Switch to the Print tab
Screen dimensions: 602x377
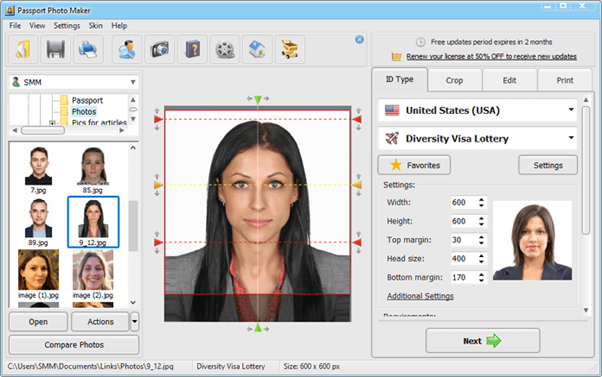pos(565,80)
